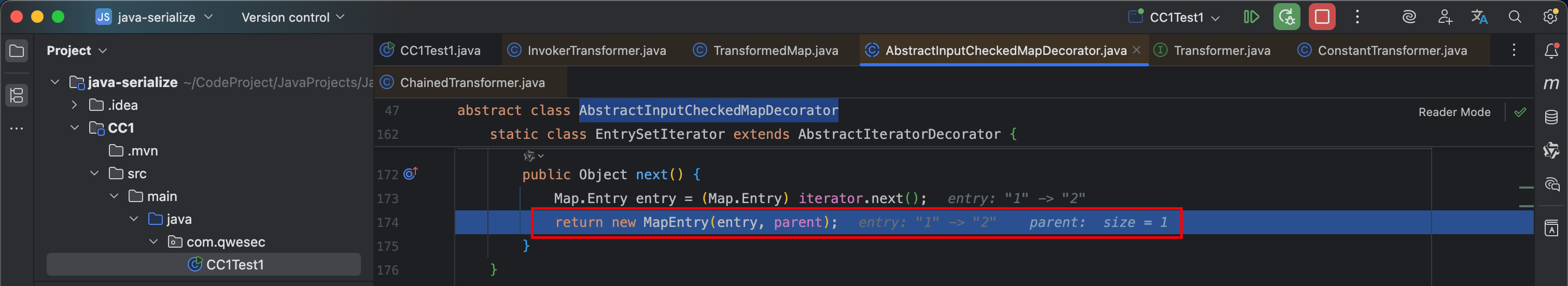The width and height of the screenshot is (1568, 286).
Task: Show the Project tool window folder icon
Action: pos(17,50)
